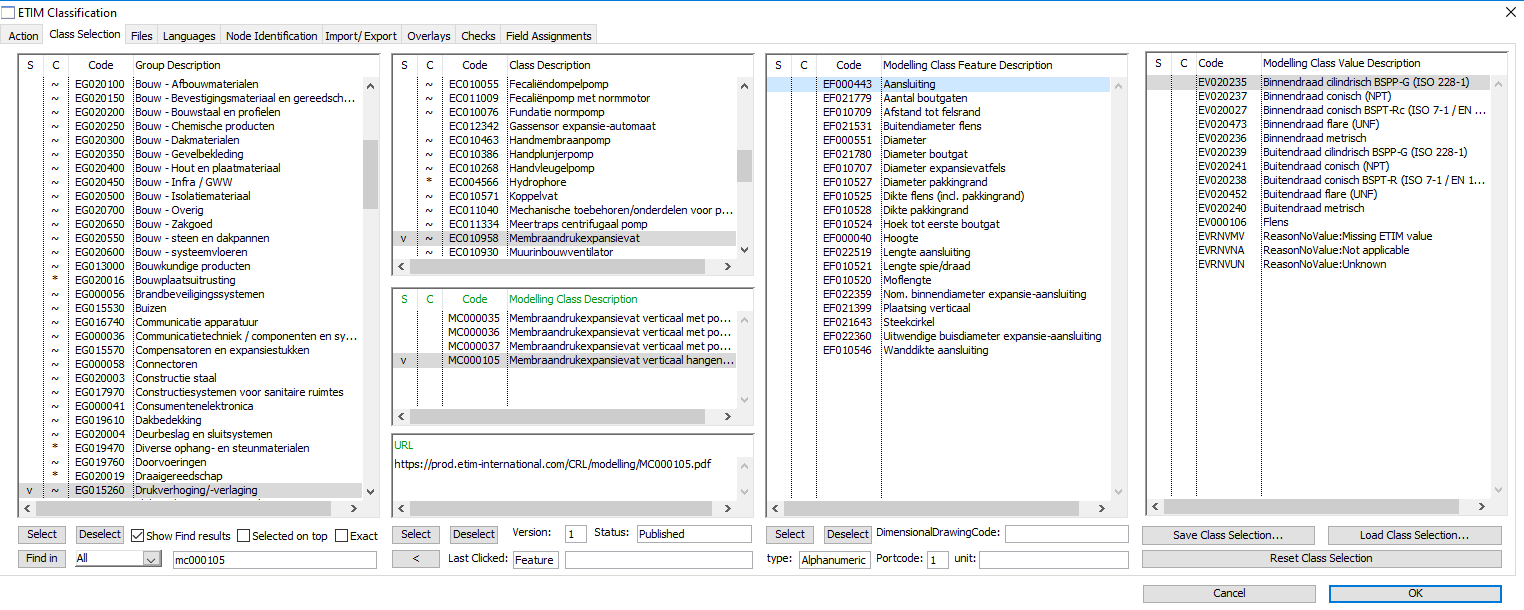Open the Import/ Export tab
This screenshot has height=610, width=1524.
tap(361, 36)
